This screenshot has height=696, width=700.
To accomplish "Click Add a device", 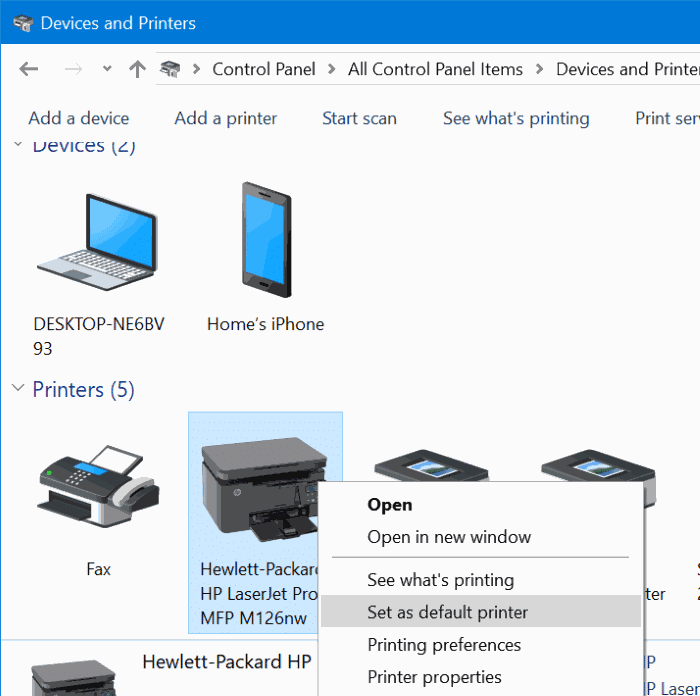I will coord(79,118).
